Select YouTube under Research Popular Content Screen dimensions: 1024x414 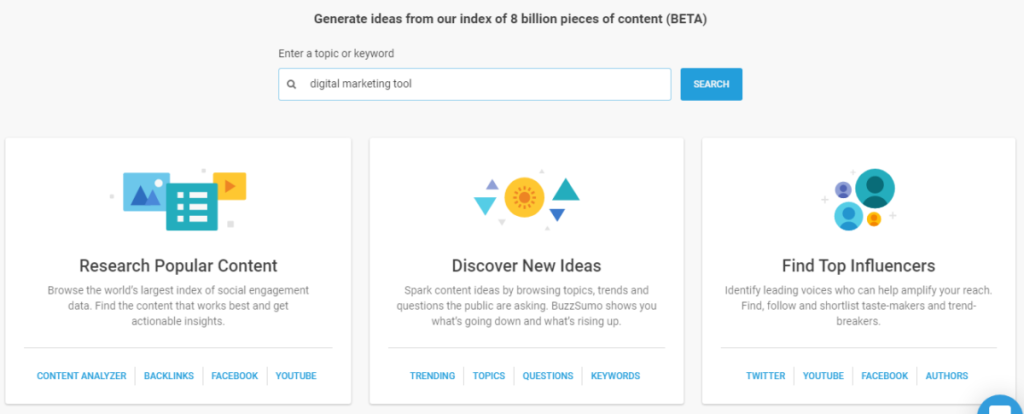296,376
